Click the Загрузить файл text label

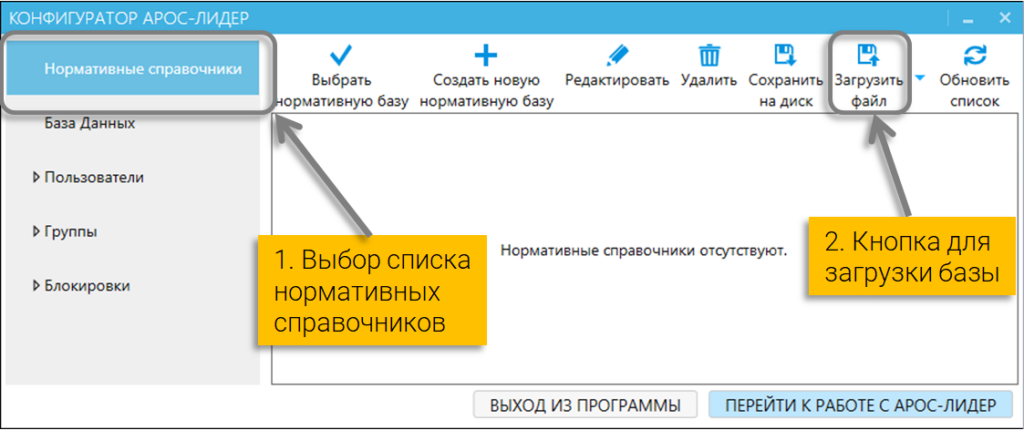pos(869,91)
